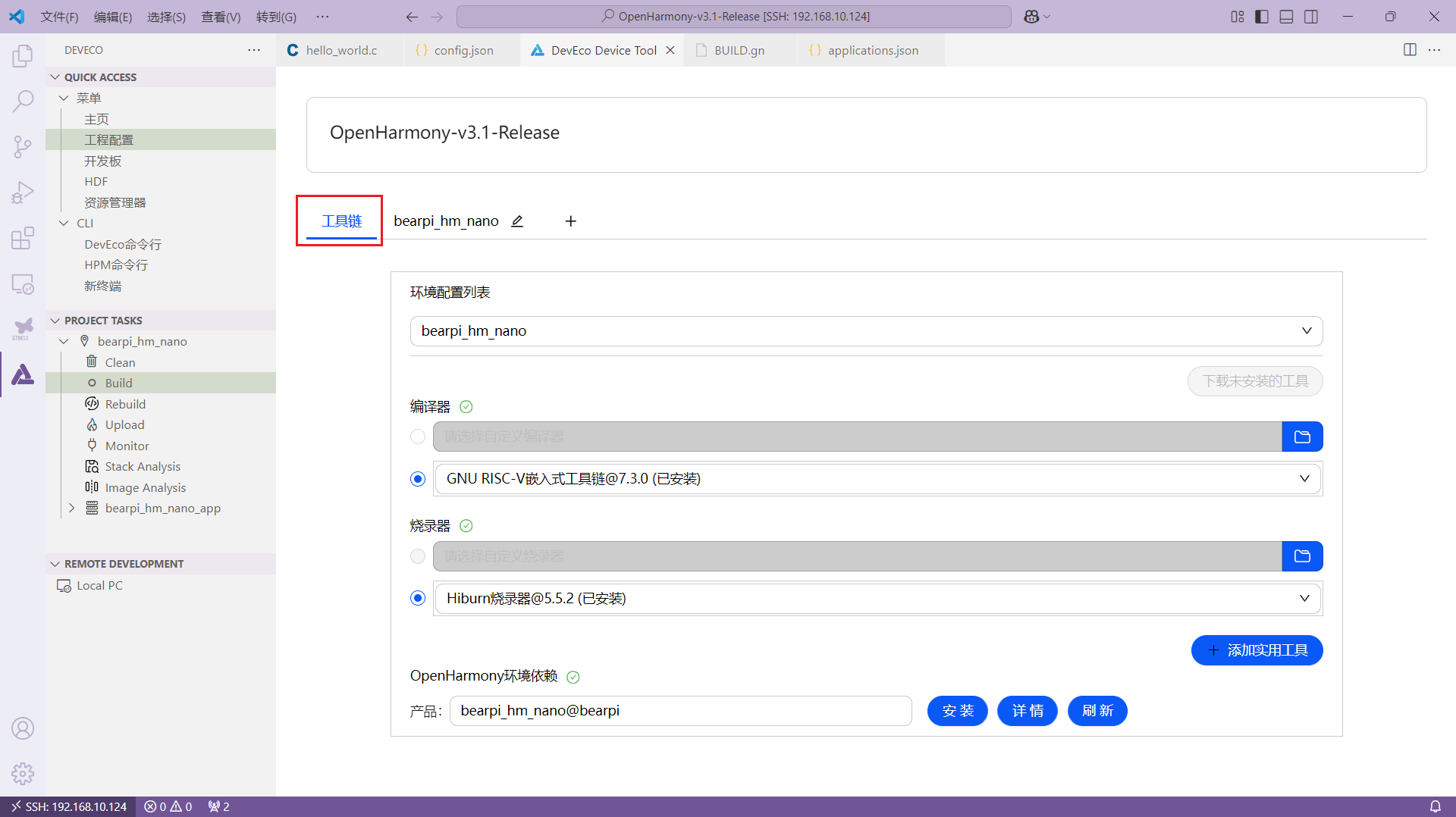Viewport: 1456px width, 817px height.
Task: Toggle primary side bar layout icon
Action: [1262, 17]
